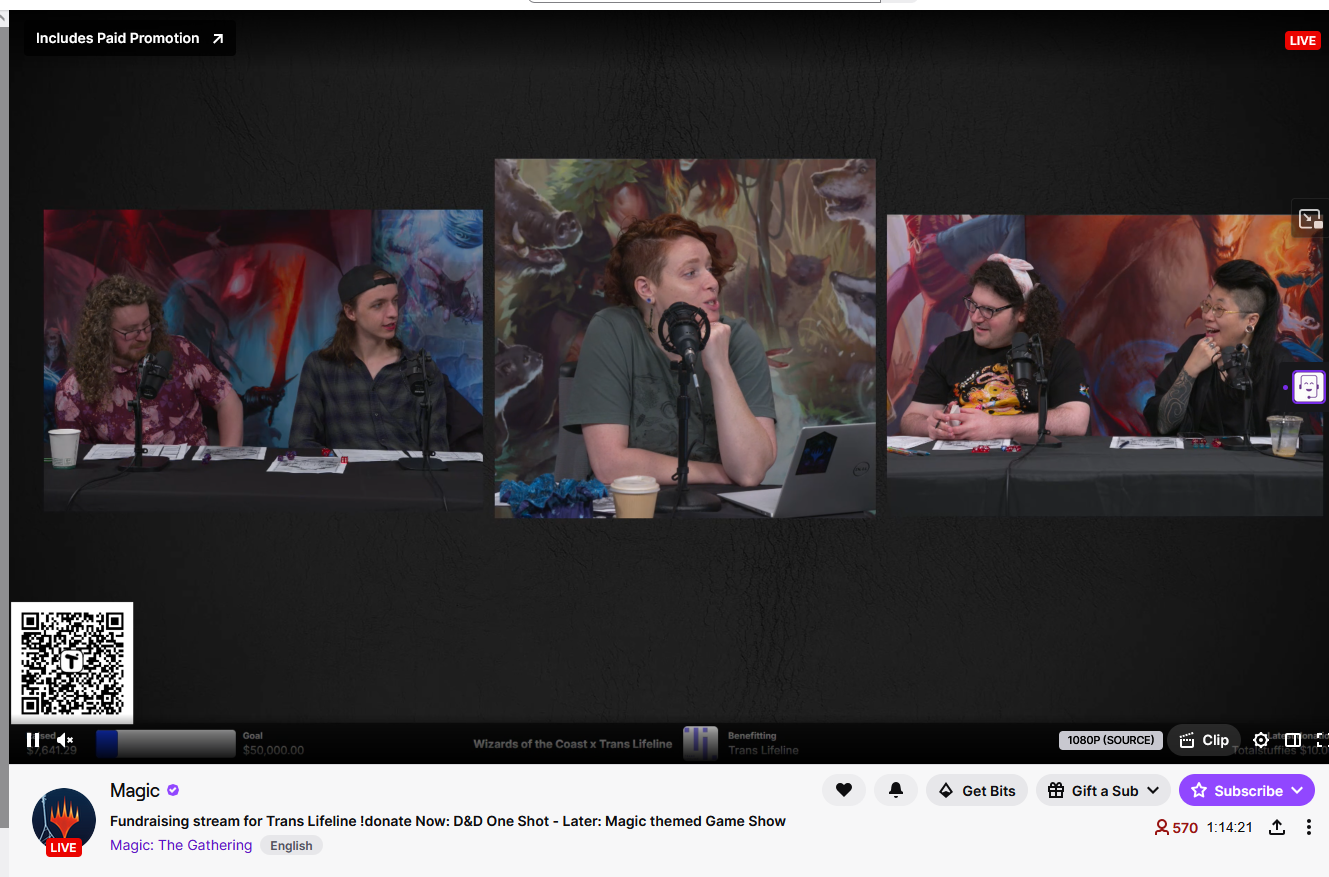Viewport: 1329px width, 877px height.
Task: Click the QR code on the stream
Action: (x=72, y=662)
